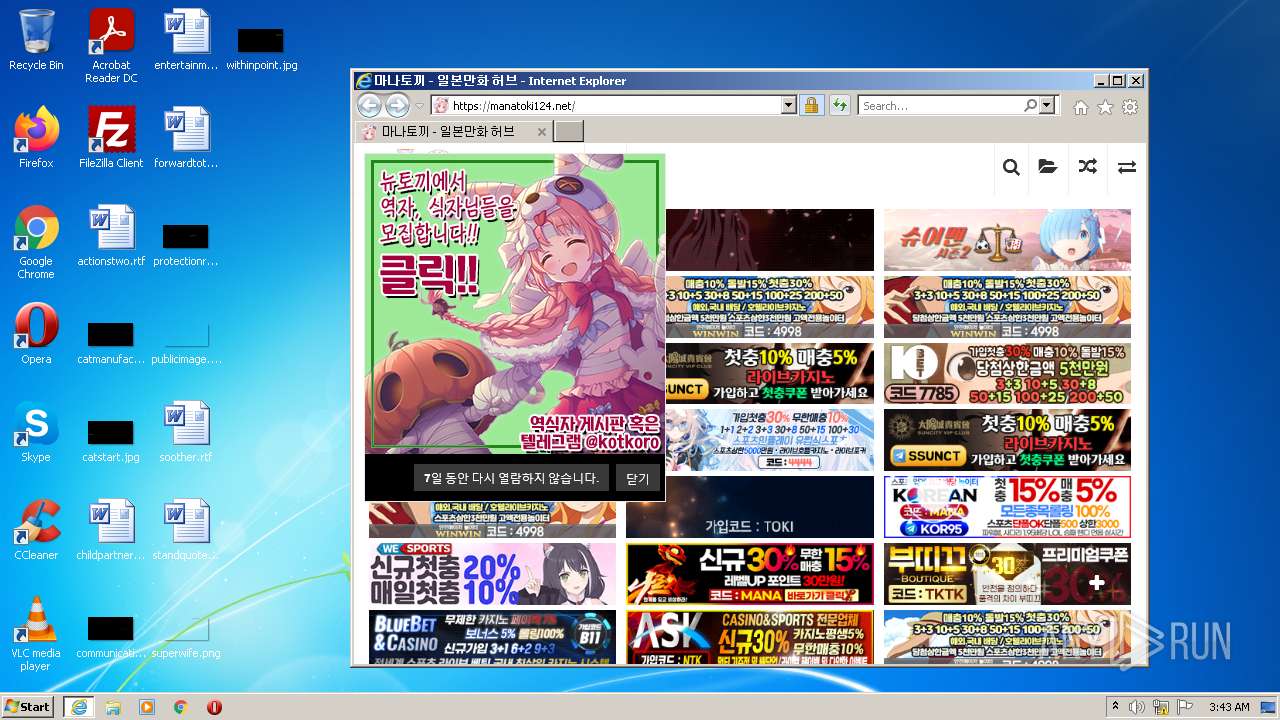
Task: Open the WE SPORTS 신규첫충 20% banner
Action: tap(492, 573)
